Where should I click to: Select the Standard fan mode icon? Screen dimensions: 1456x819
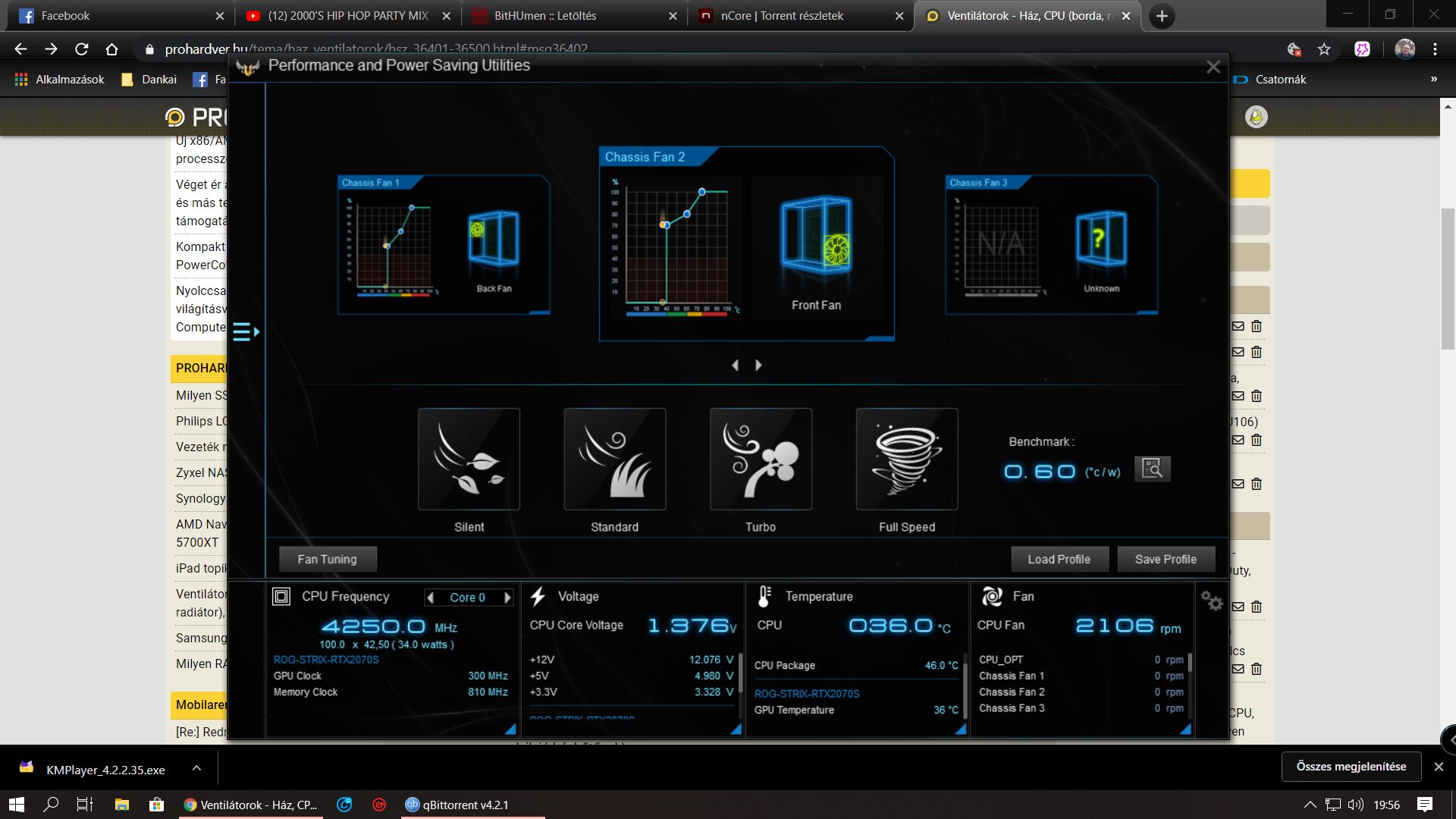pyautogui.click(x=614, y=459)
